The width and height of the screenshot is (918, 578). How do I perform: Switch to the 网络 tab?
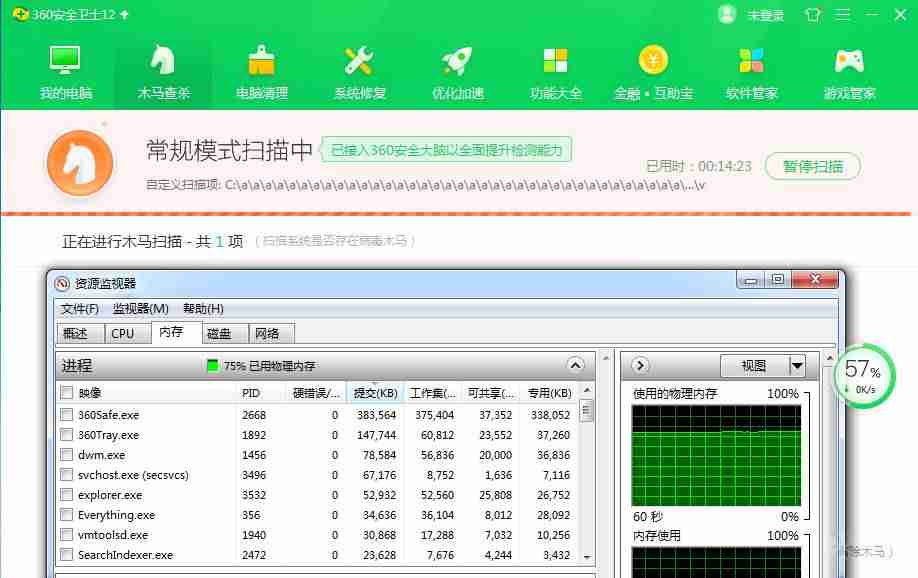pos(272,333)
